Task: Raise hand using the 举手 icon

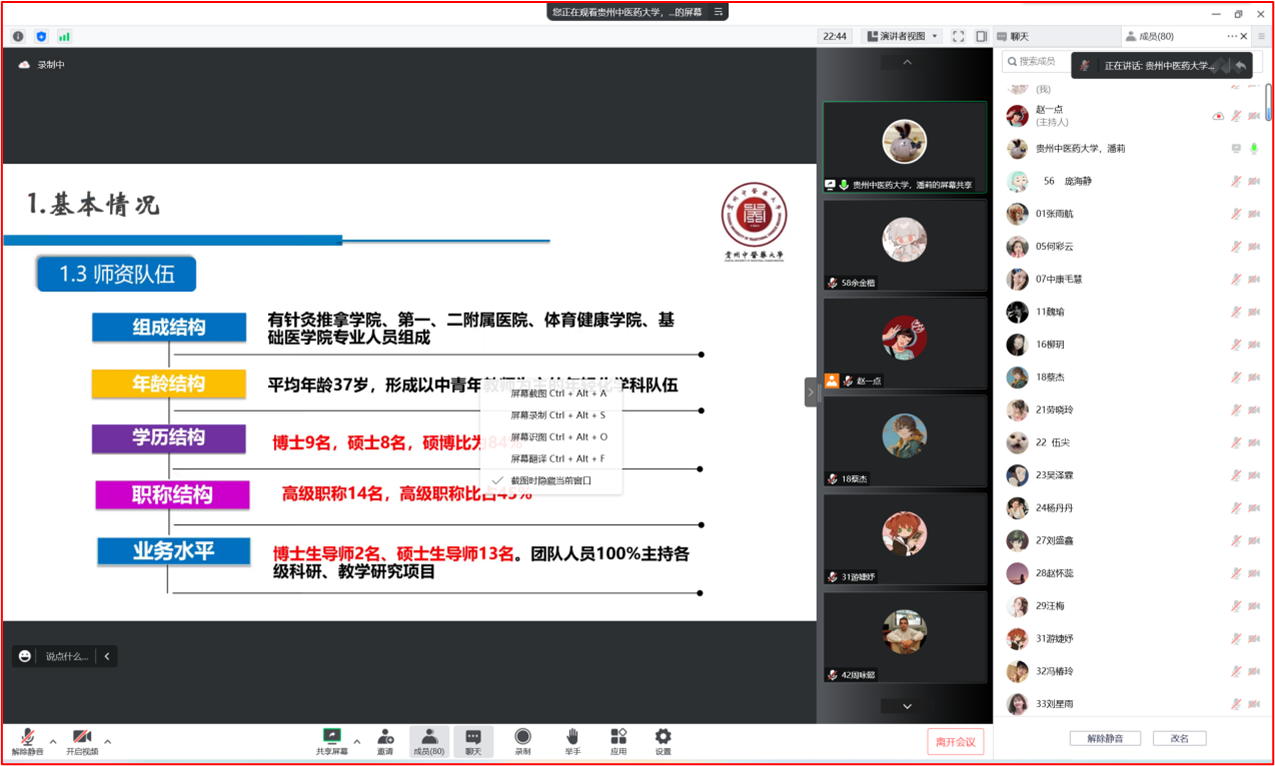Action: 572,741
